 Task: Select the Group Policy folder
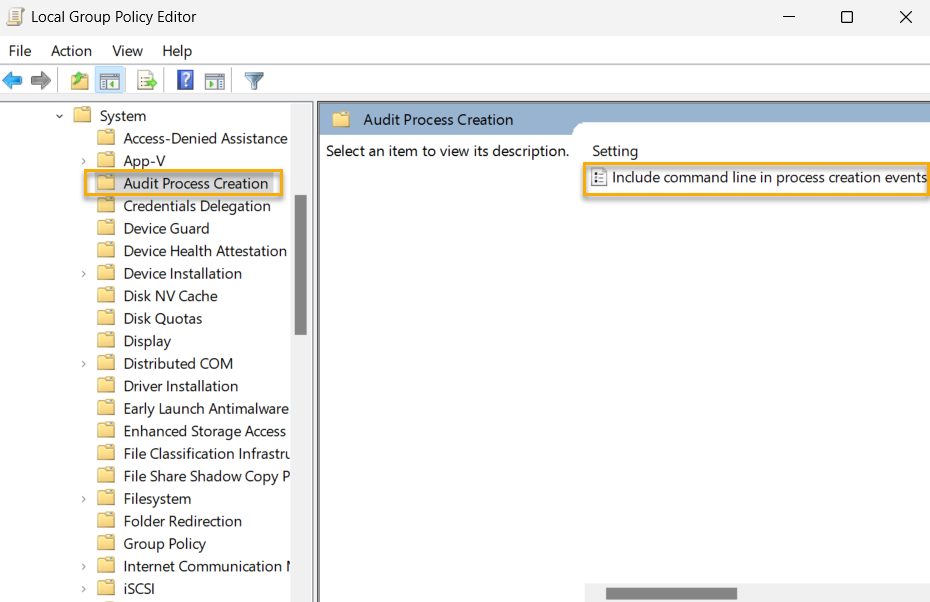(164, 543)
